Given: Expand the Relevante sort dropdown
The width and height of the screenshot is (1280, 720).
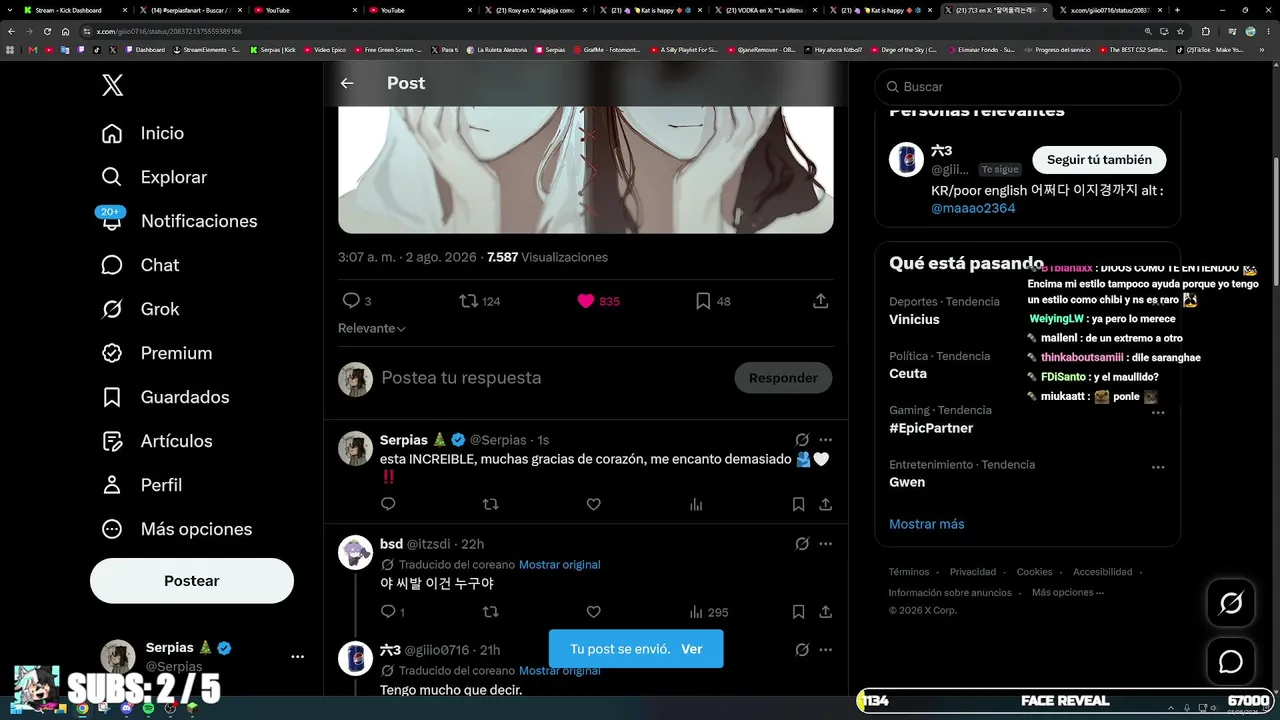Looking at the screenshot, I should (x=372, y=328).
